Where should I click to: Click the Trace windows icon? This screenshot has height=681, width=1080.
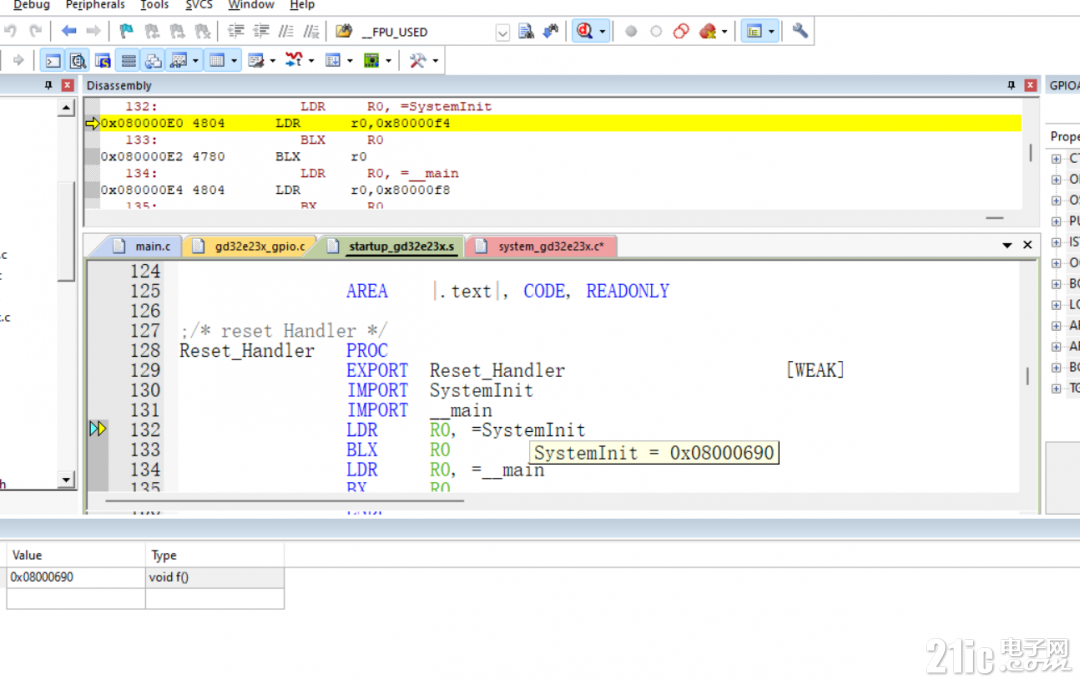click(333, 61)
